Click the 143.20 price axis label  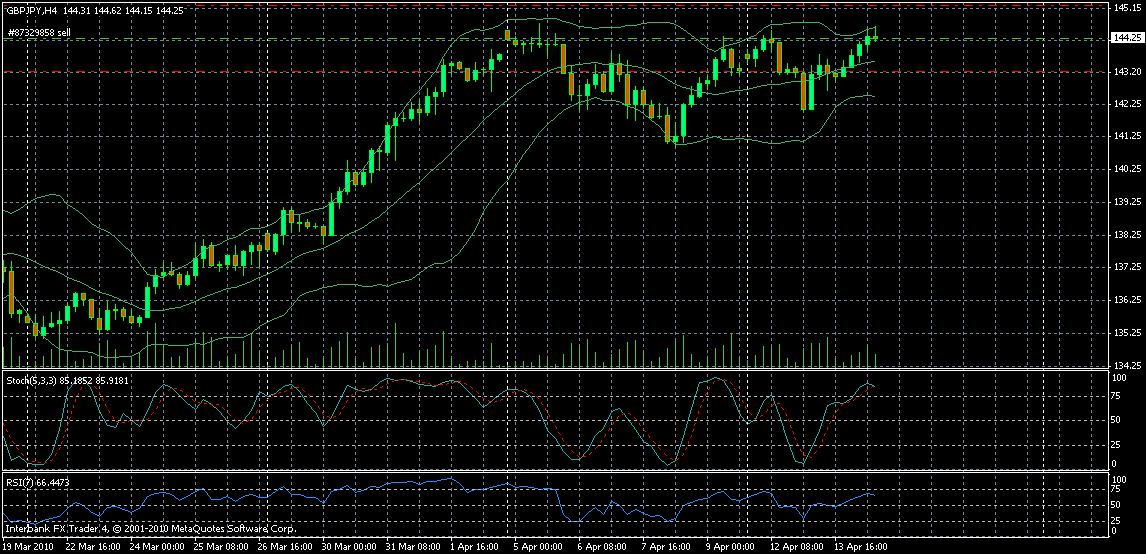point(1125,72)
